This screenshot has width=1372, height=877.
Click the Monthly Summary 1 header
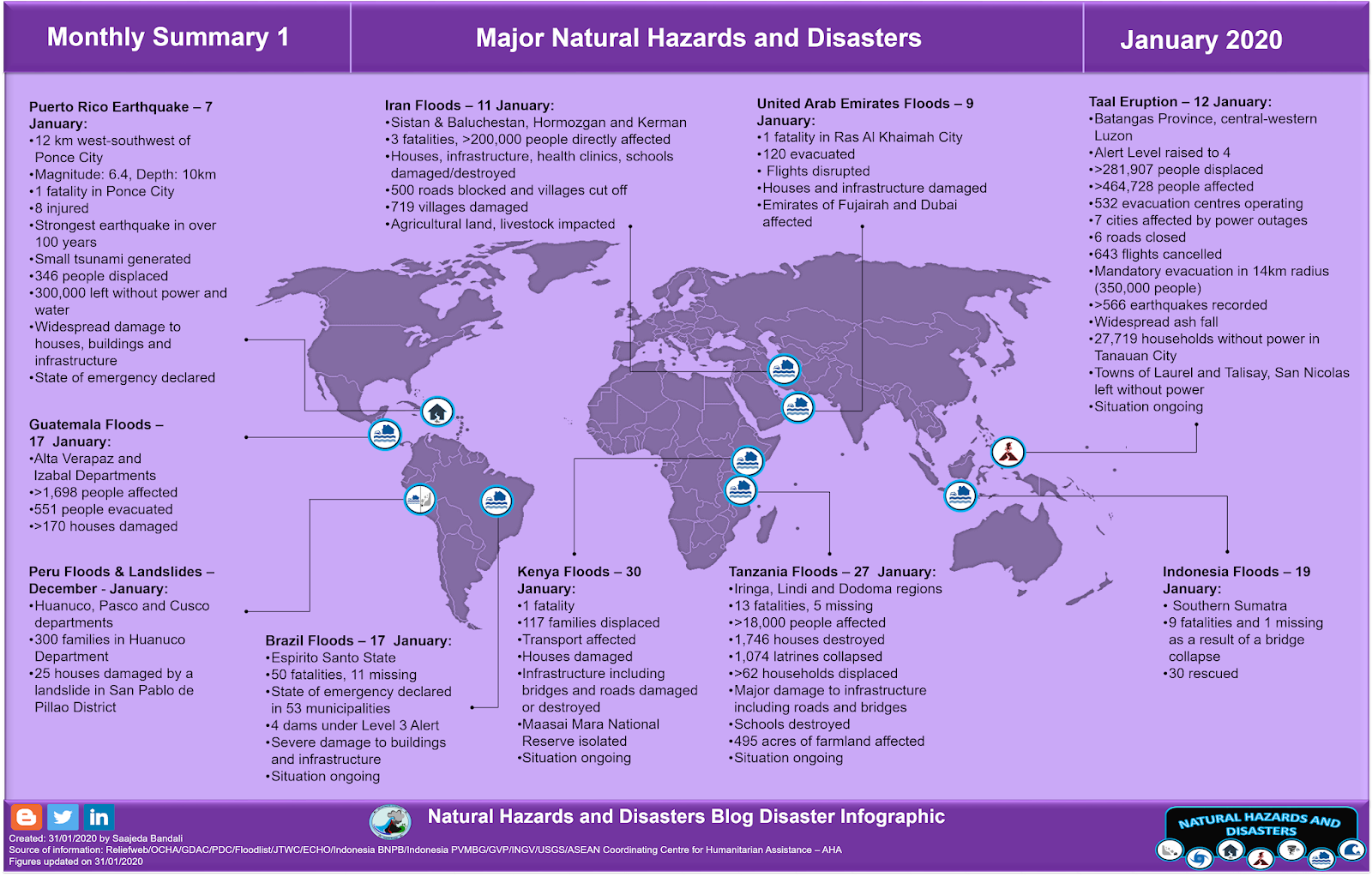click(168, 38)
